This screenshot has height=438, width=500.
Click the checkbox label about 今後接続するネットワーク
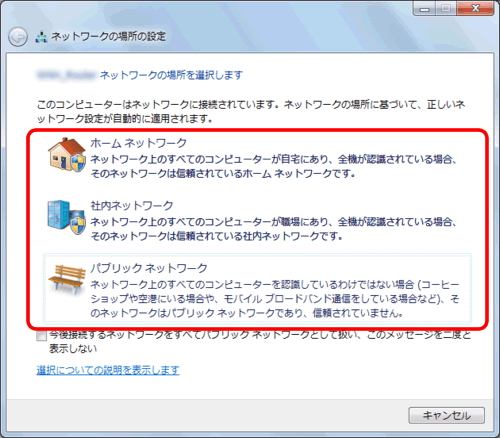pos(260,342)
